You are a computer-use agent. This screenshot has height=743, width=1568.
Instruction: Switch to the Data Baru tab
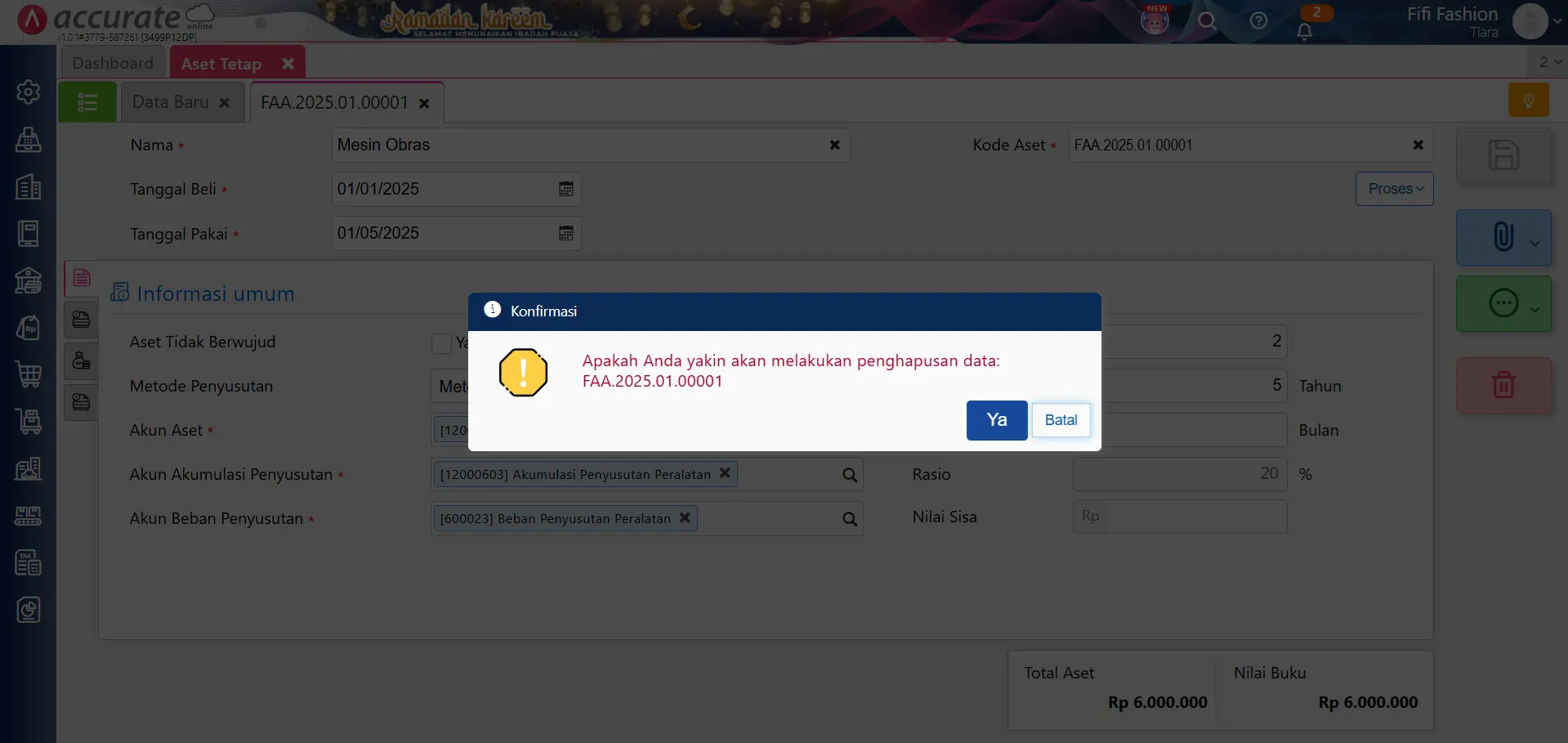point(171,102)
